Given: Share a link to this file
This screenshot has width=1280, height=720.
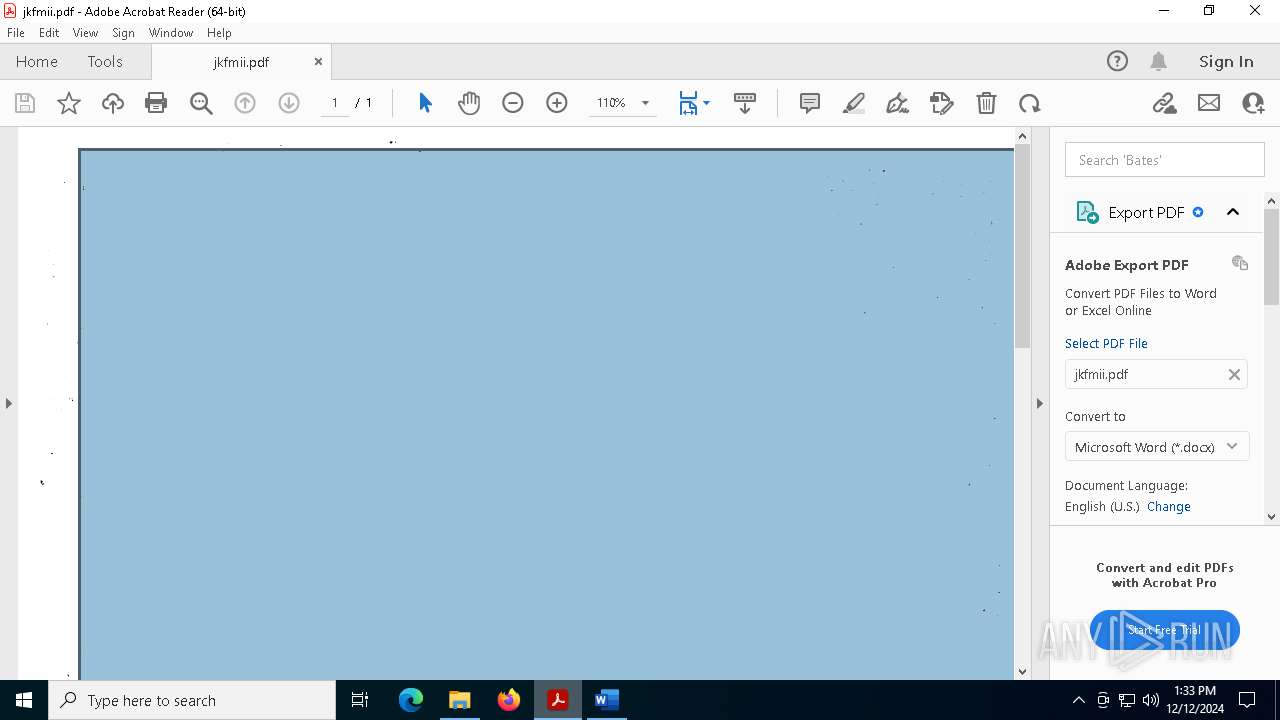Looking at the screenshot, I should 1165,103.
